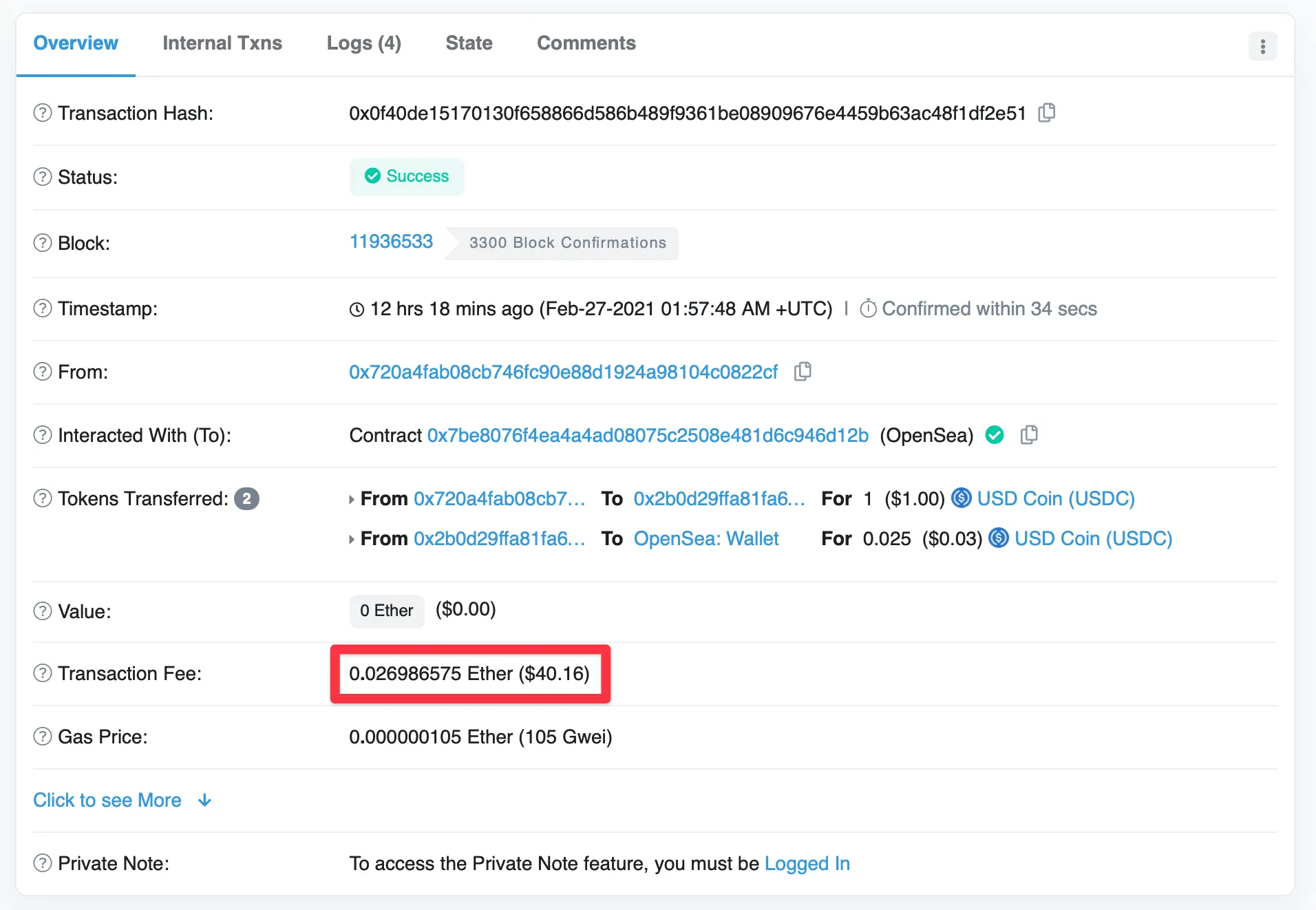Open block 11936533 details
This screenshot has height=910, width=1316.
point(391,242)
